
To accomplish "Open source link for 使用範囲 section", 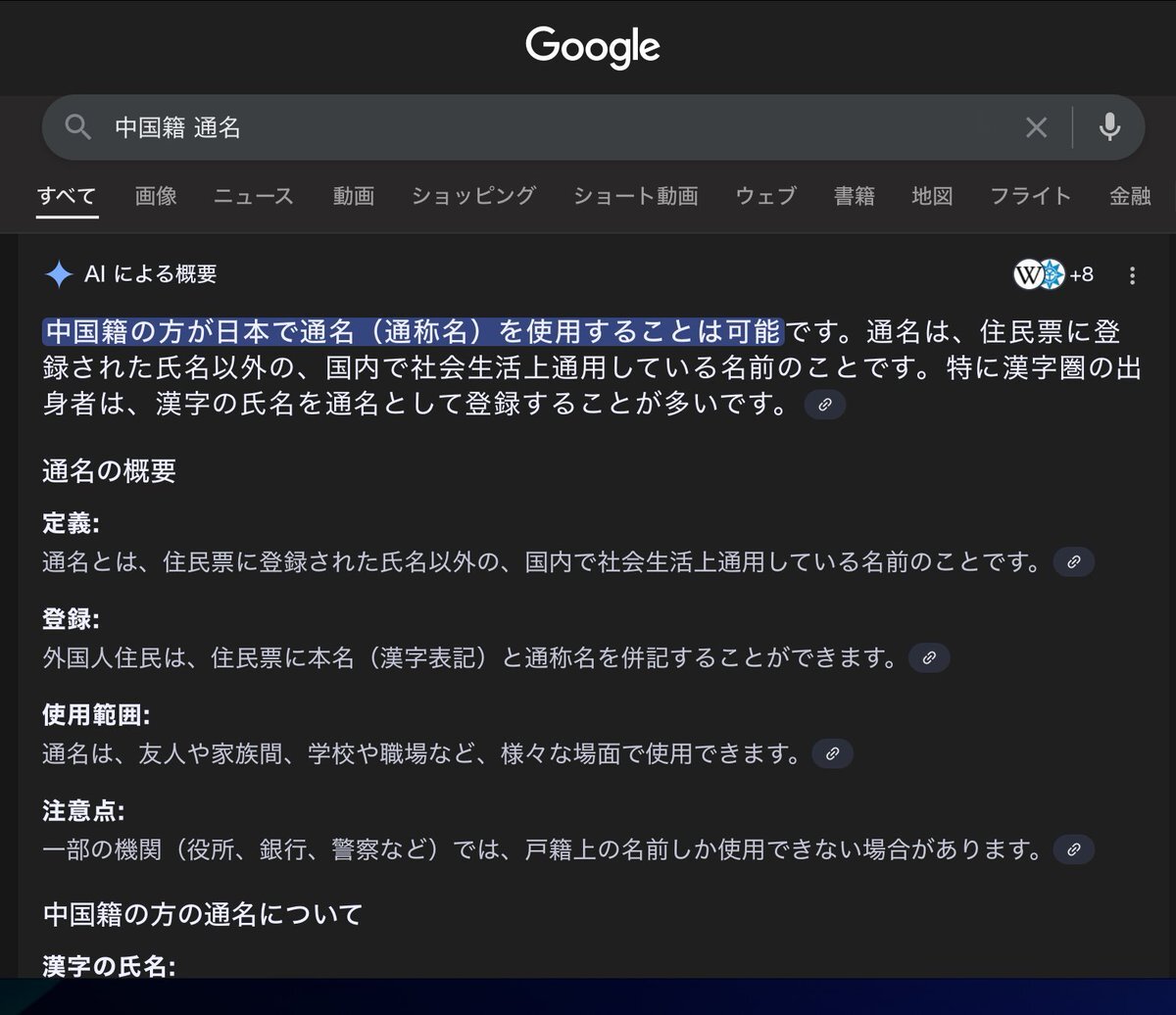I will point(833,753).
